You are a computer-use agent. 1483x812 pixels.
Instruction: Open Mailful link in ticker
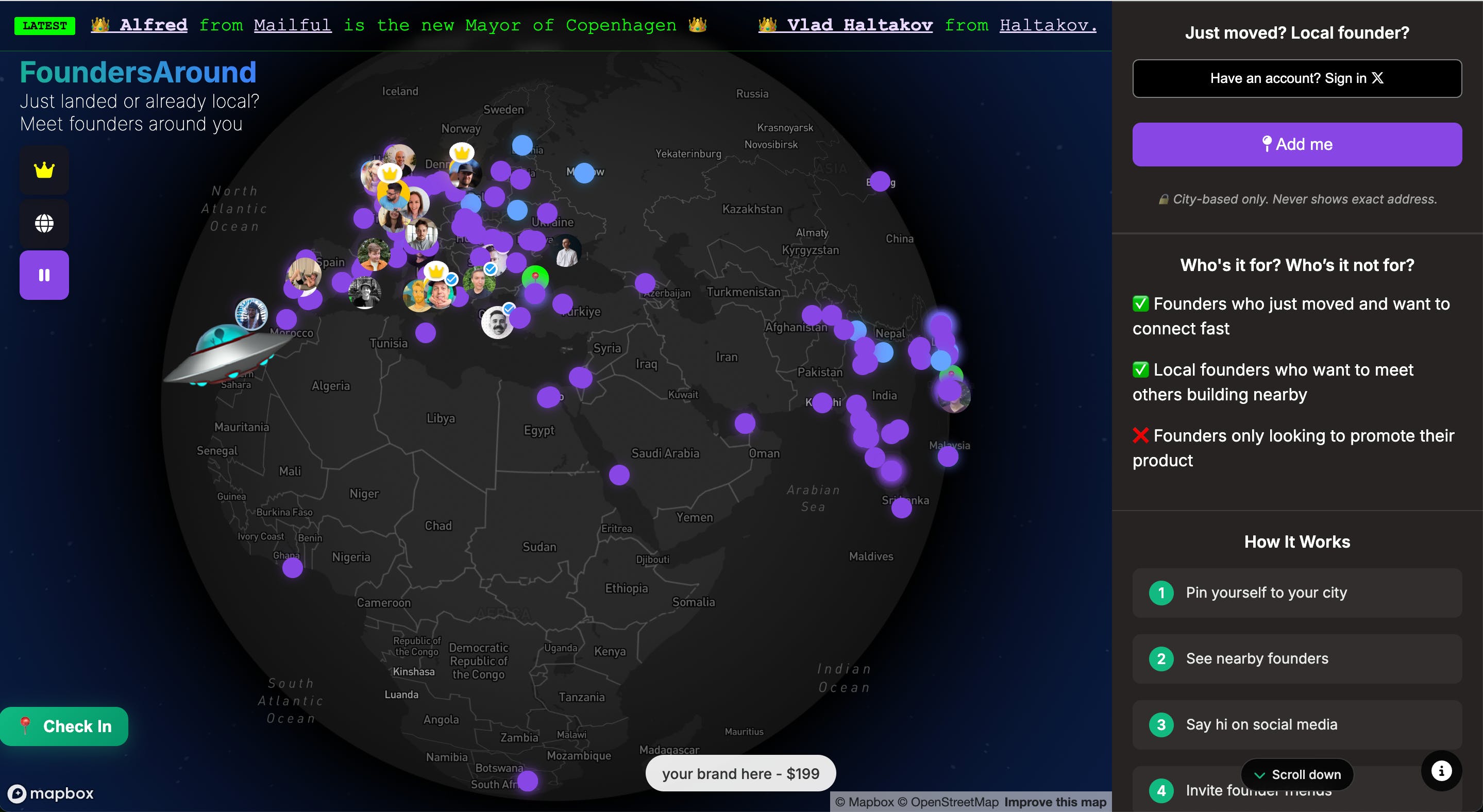click(293, 25)
